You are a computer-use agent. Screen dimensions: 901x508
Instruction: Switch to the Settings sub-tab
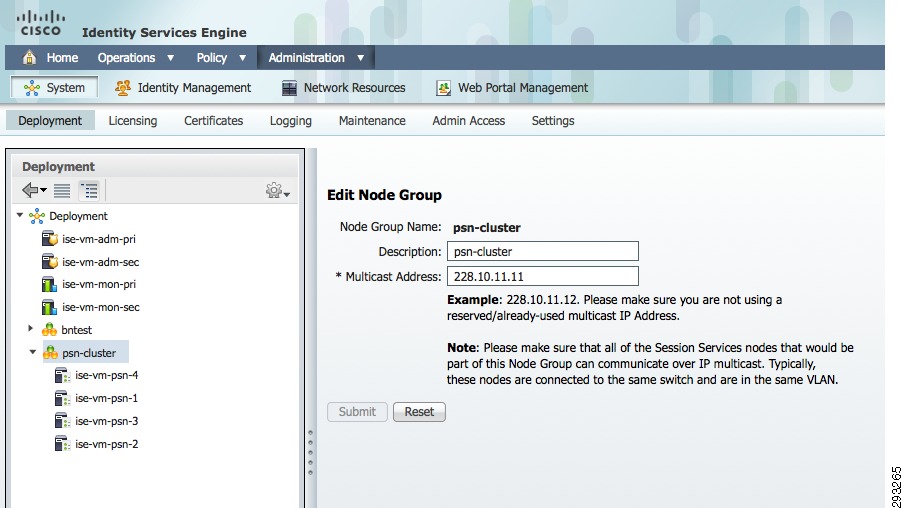point(553,121)
